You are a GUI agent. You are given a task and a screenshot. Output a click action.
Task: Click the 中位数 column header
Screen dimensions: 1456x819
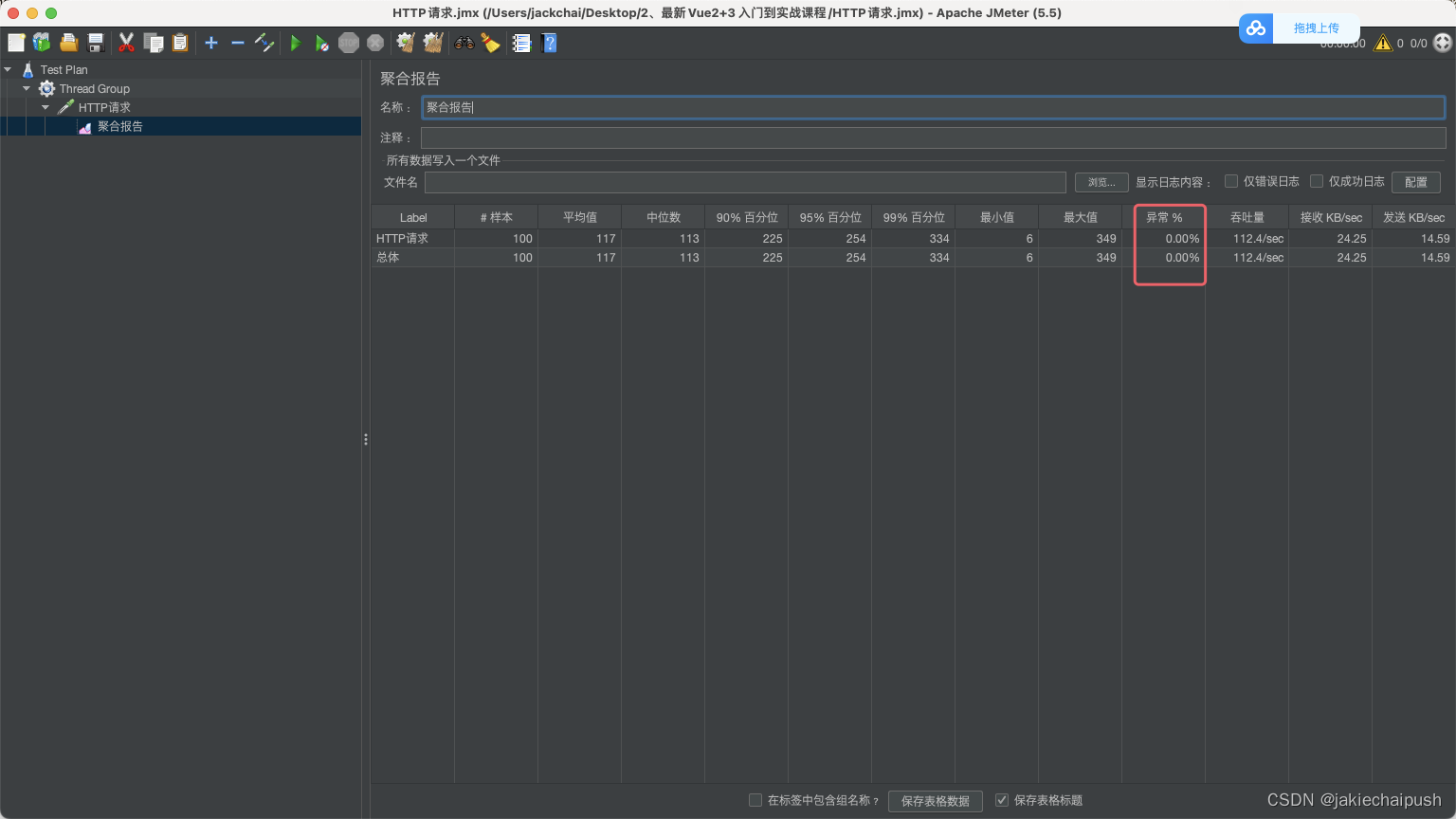click(664, 217)
